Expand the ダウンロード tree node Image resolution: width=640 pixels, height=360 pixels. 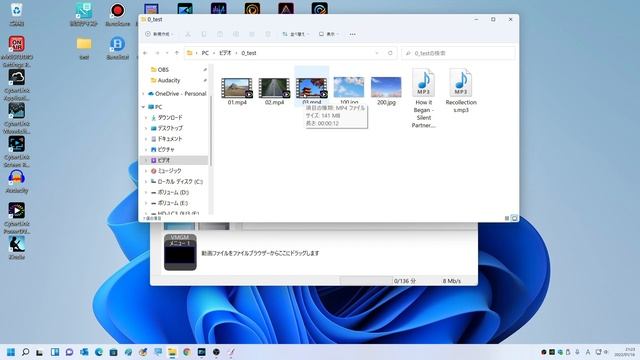(x=146, y=118)
